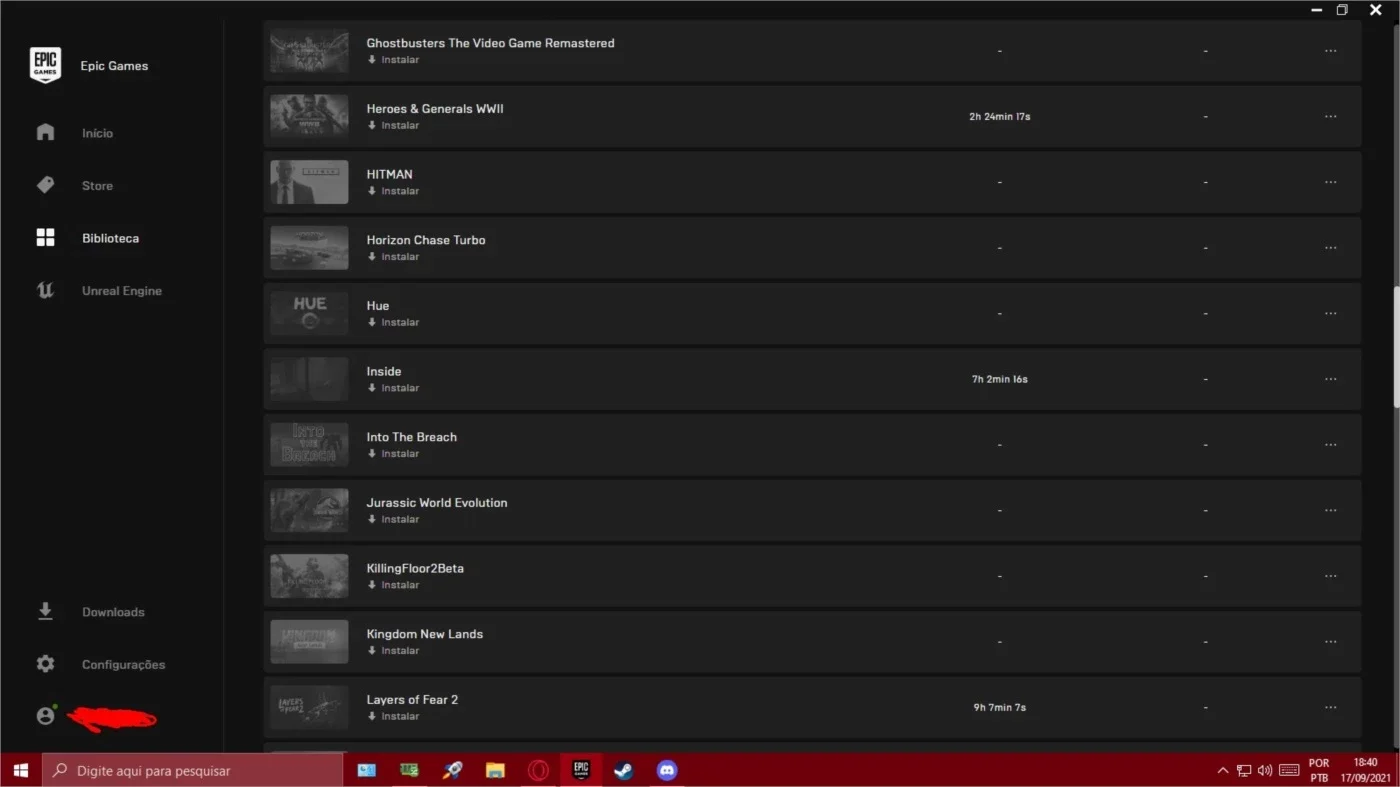The image size is (1400, 787).
Task: Open options menu for Jurassic World Evolution
Action: click(1330, 511)
